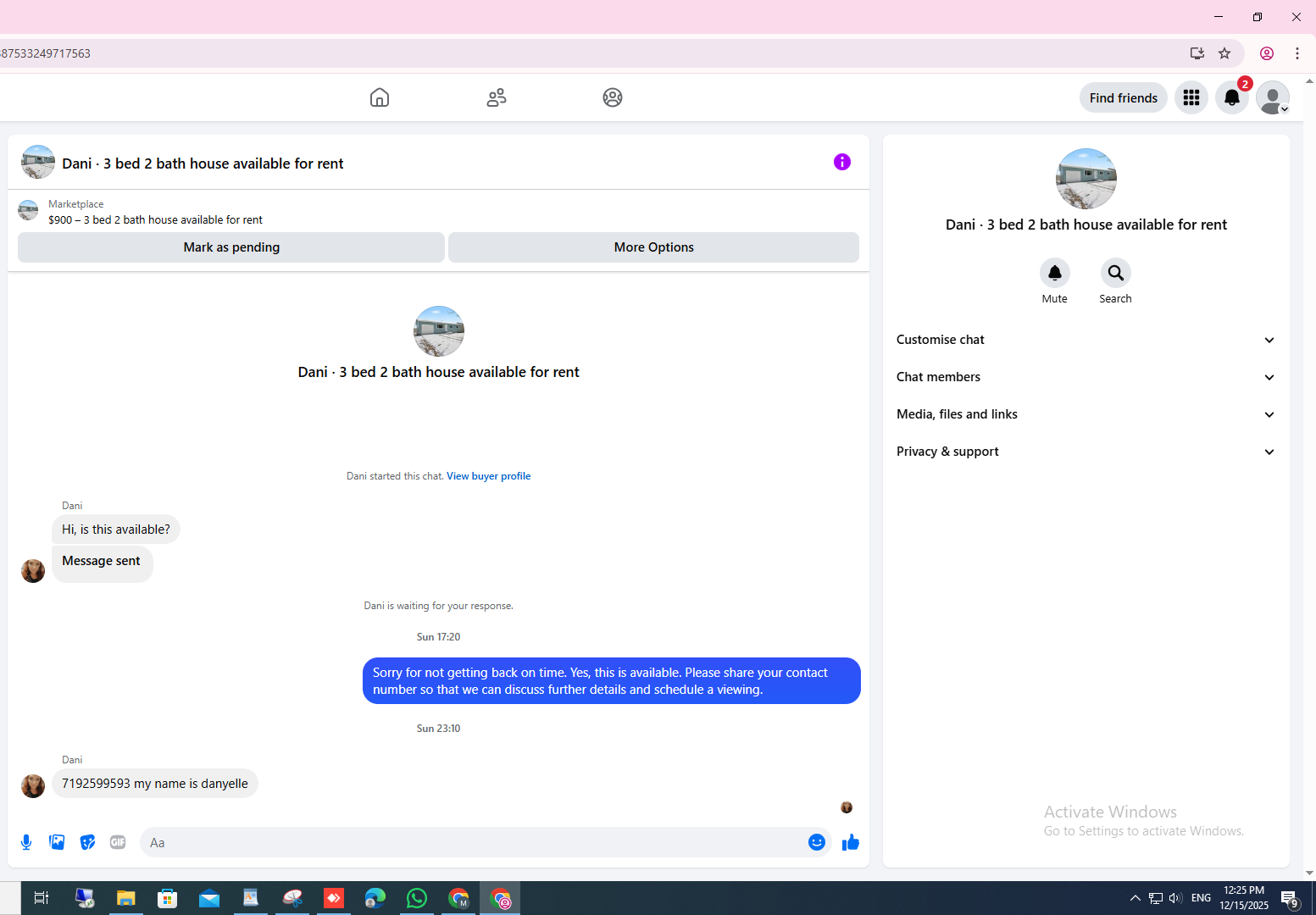Open View buyer profile link

(x=489, y=476)
